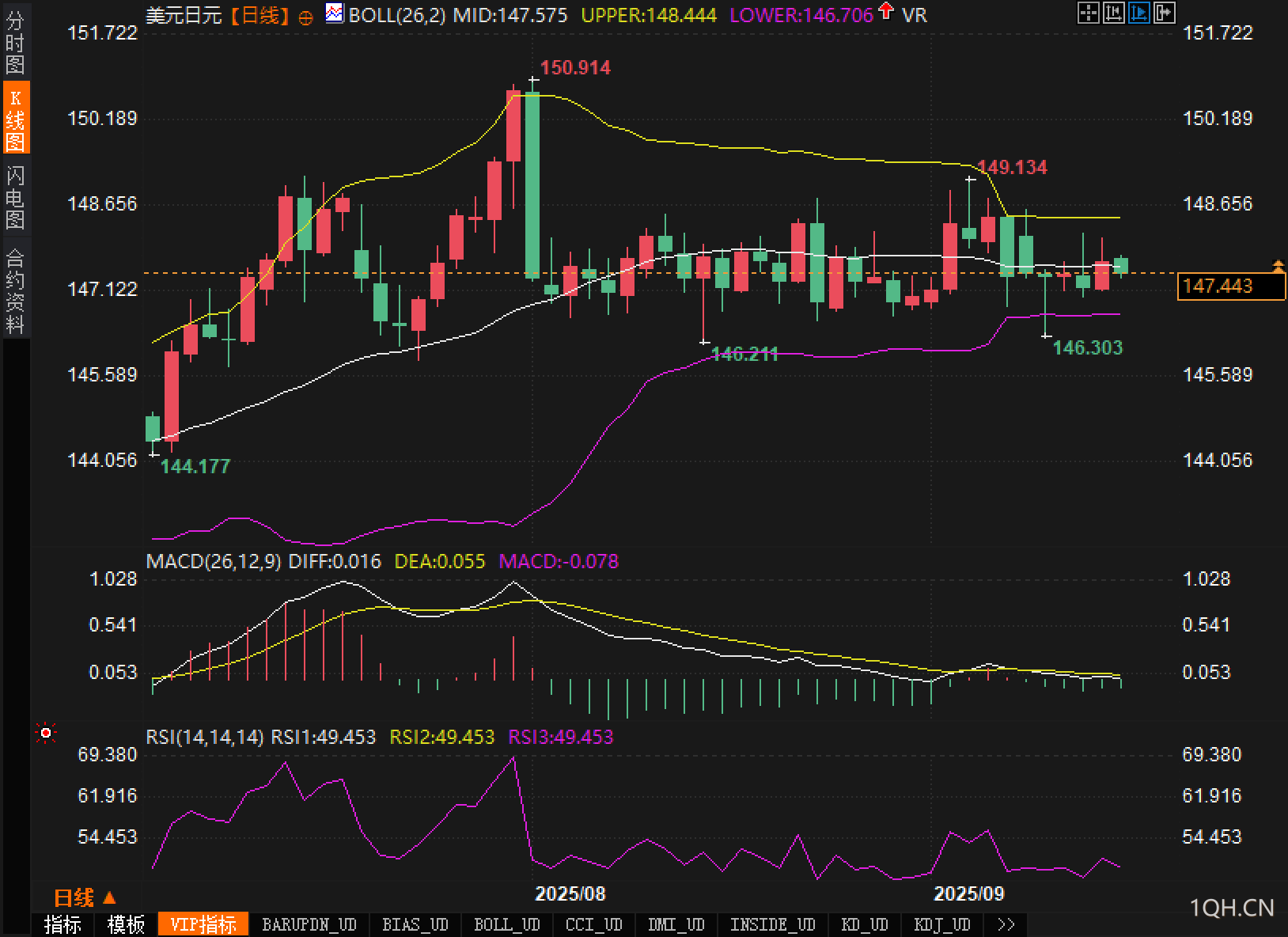This screenshot has height=937, width=1288.
Task: Switch to the 指标 tab
Action: 63,924
